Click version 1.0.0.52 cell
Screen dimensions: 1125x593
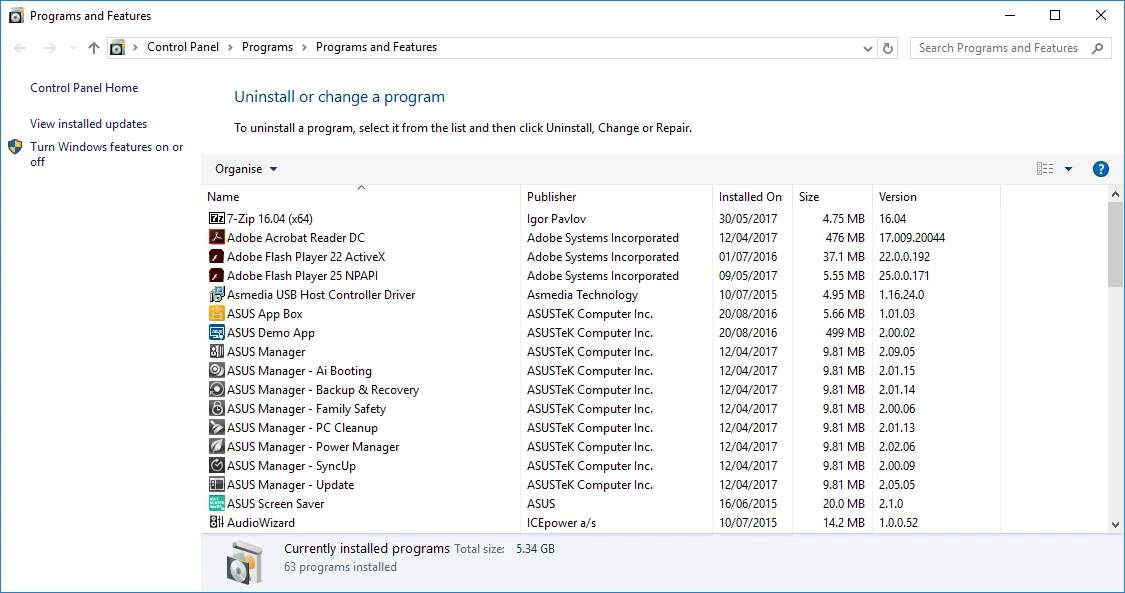pos(898,523)
